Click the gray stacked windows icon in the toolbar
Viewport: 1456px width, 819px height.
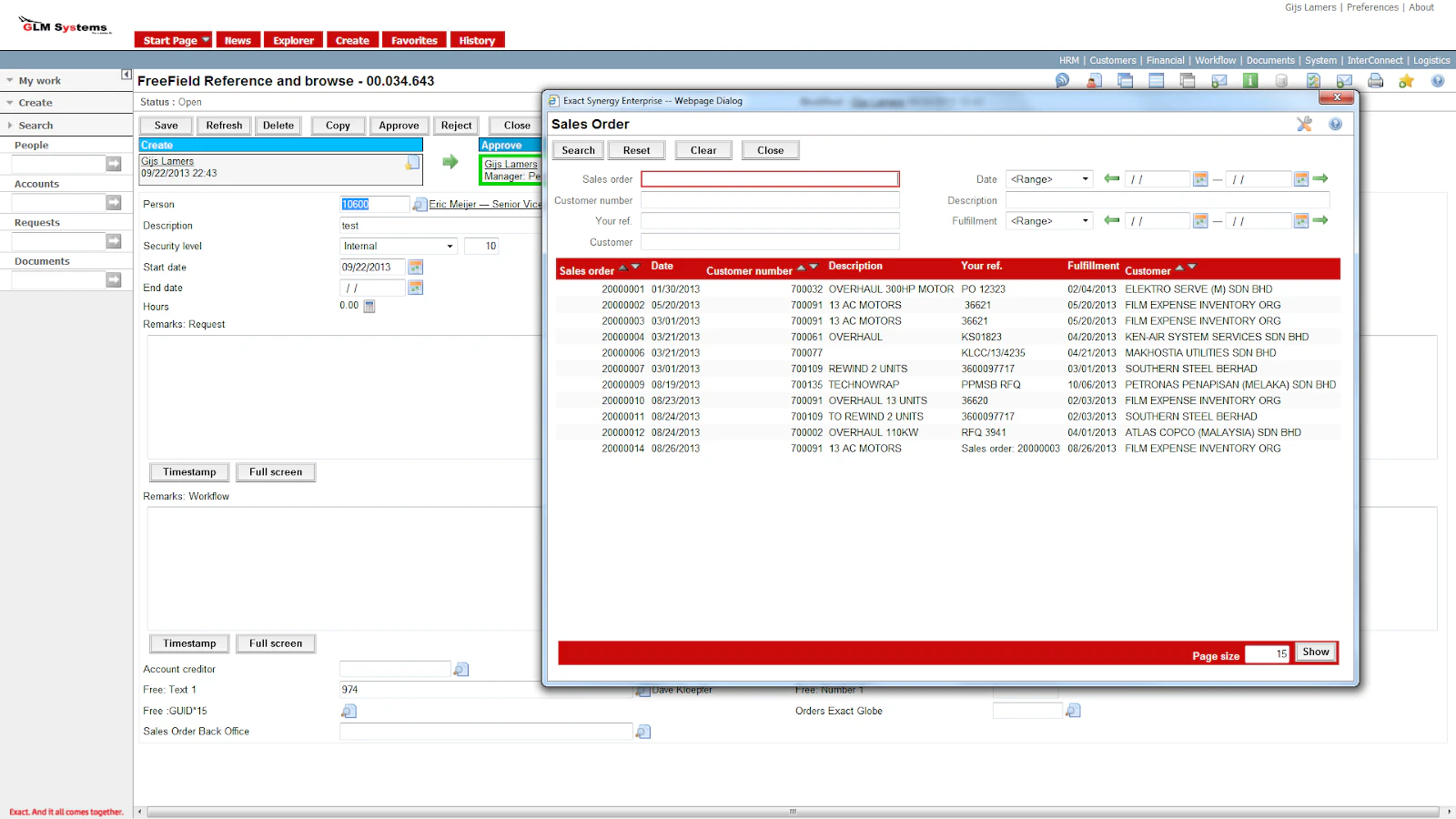pyautogui.click(x=1188, y=80)
